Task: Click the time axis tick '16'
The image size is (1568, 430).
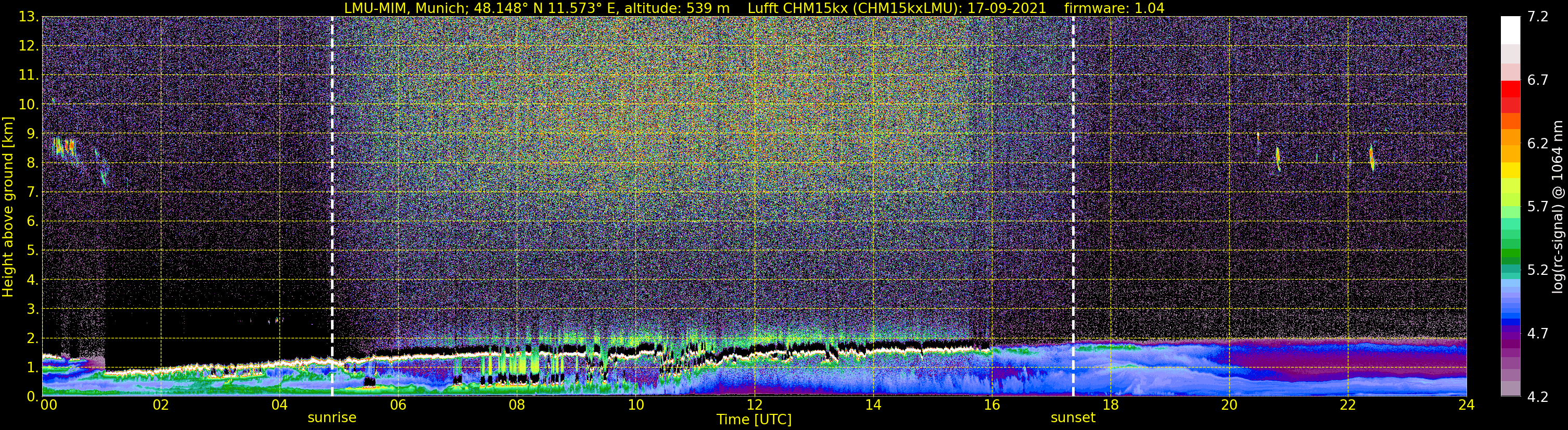Action: tap(991, 405)
